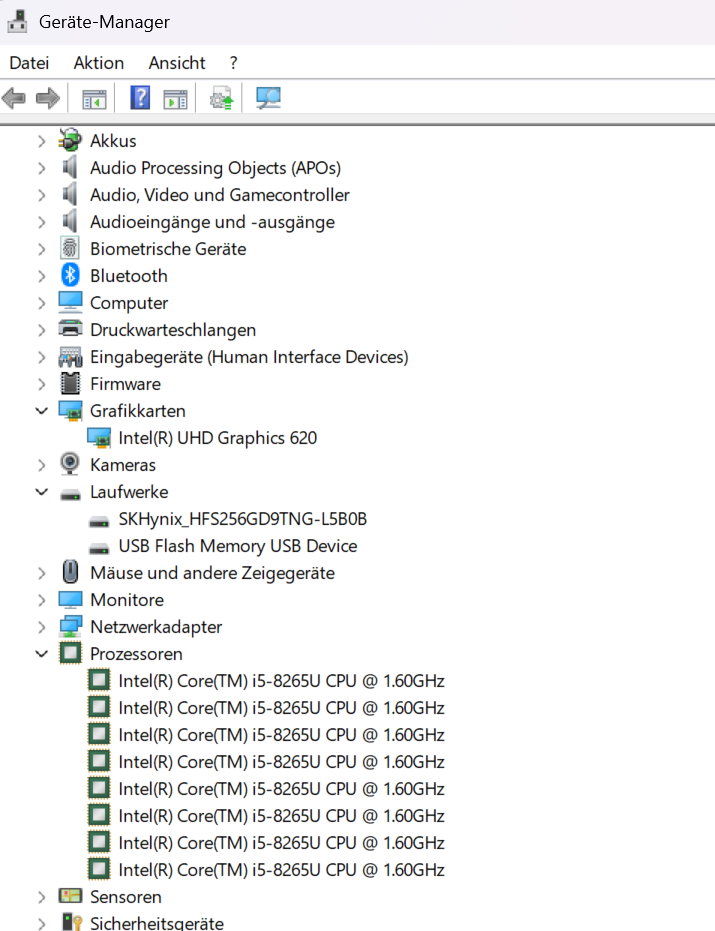Click the Geräte-Manager title bar icon

click(17, 21)
